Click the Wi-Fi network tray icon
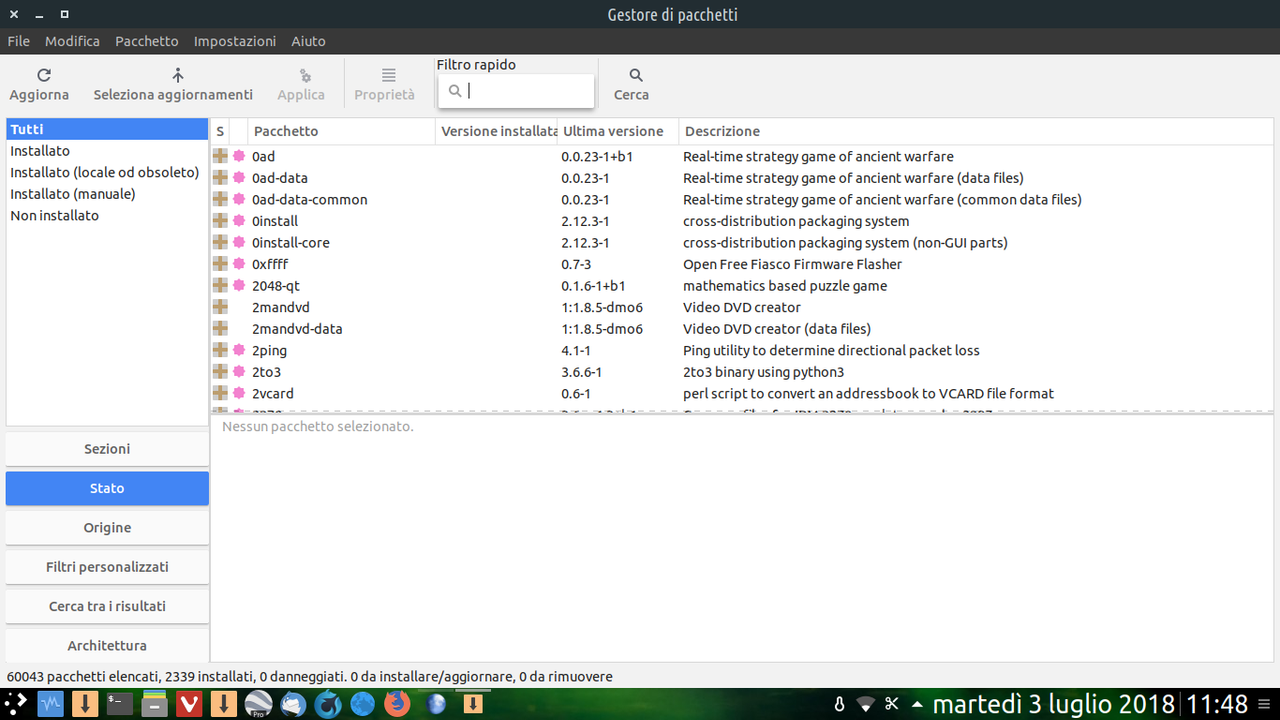 pyautogui.click(x=866, y=704)
